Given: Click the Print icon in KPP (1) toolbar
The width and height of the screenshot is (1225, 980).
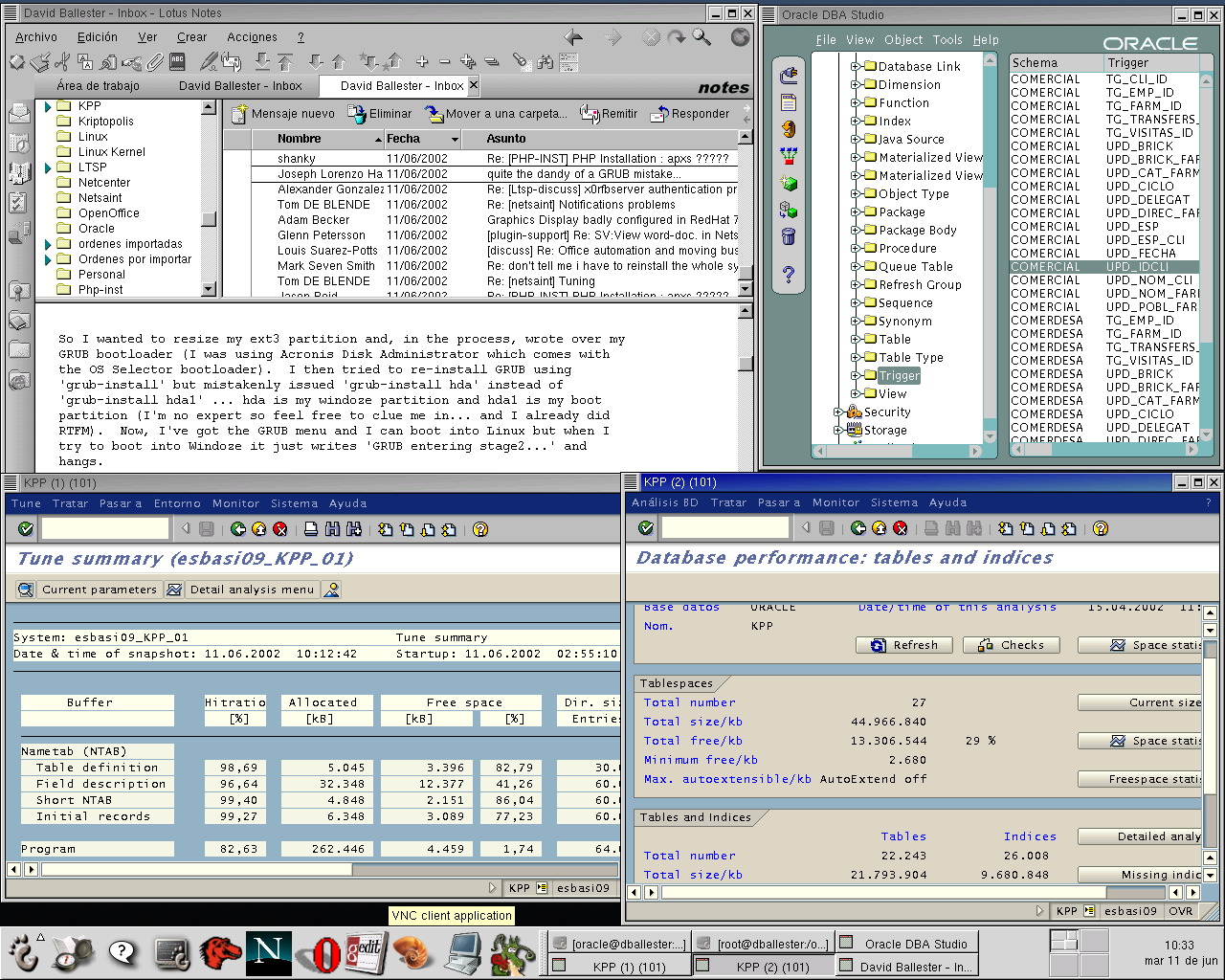Looking at the screenshot, I should [x=311, y=528].
